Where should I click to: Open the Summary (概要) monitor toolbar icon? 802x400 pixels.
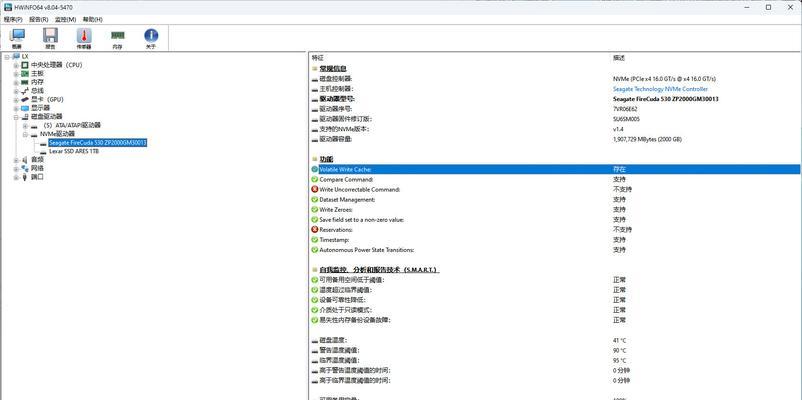click(x=17, y=35)
